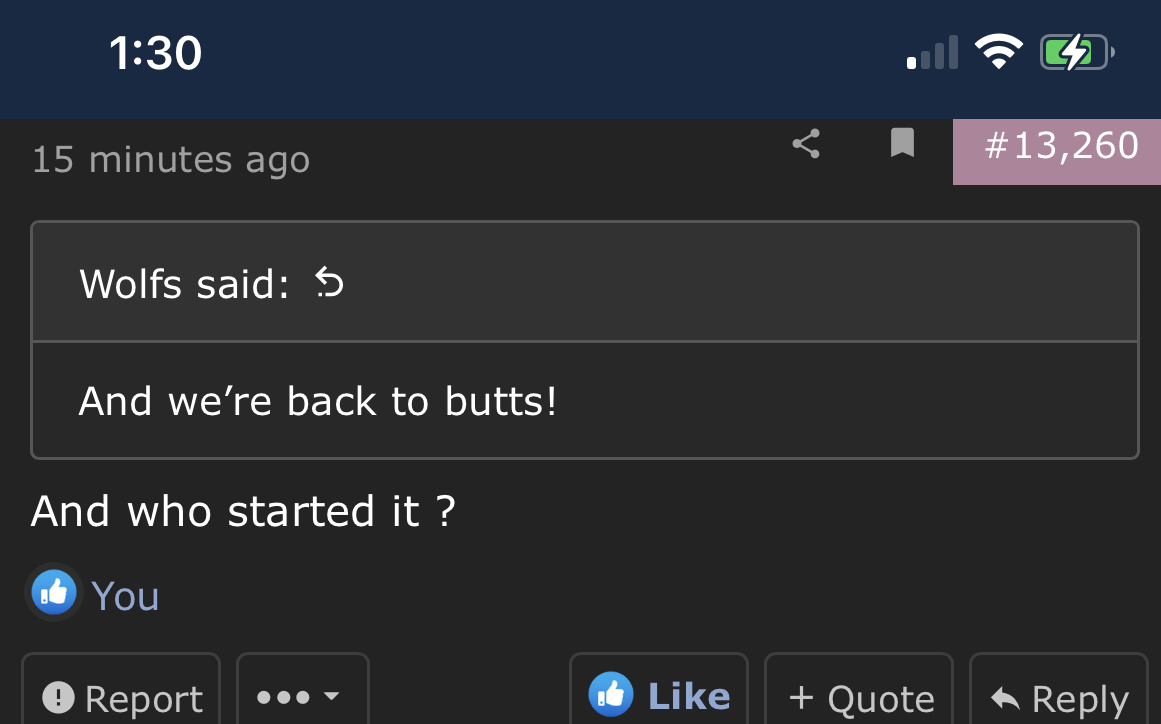Viewport: 1161px width, 724px height.
Task: Tap the 1:30 clock in status bar
Action: [x=156, y=53]
